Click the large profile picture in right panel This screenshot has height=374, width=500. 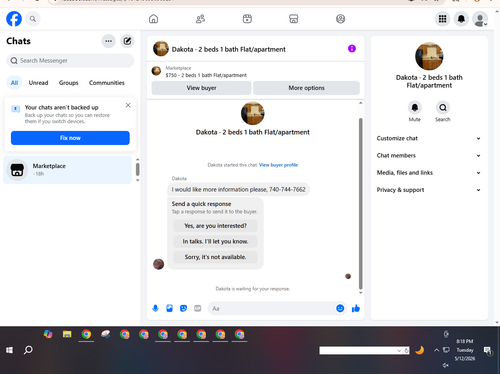[429, 56]
